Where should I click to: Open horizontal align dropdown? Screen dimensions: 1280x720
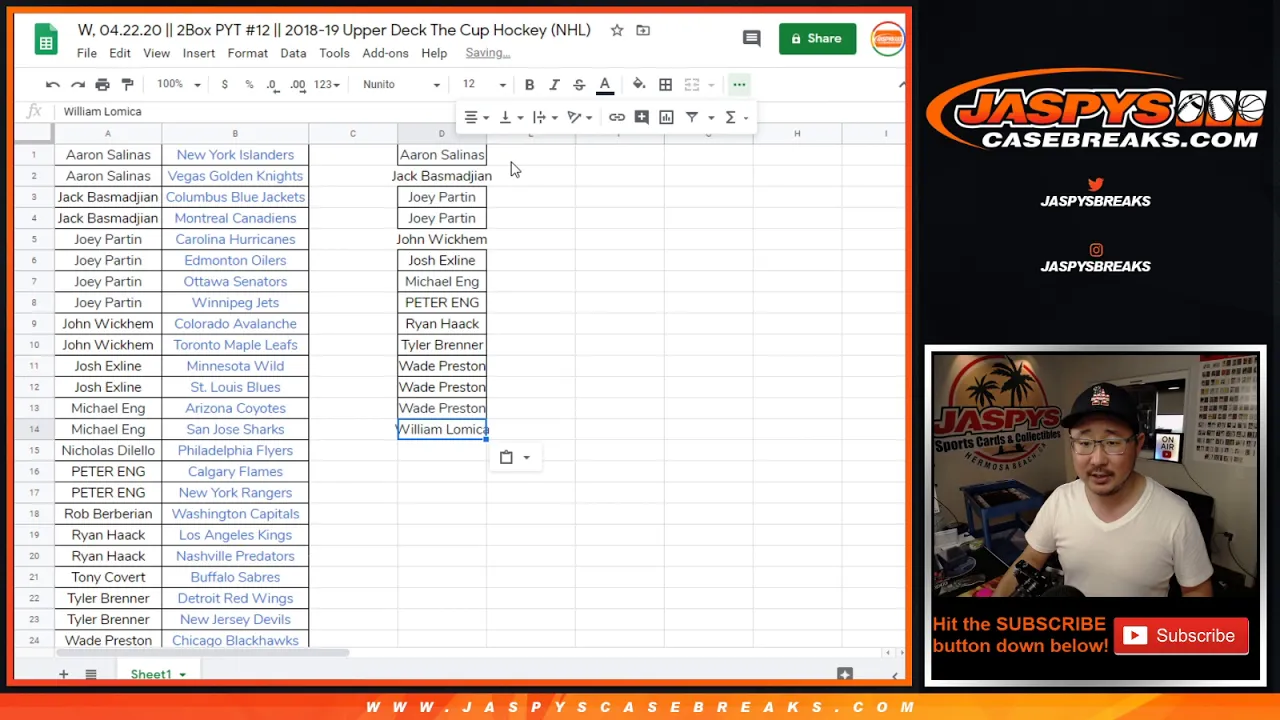click(x=476, y=117)
